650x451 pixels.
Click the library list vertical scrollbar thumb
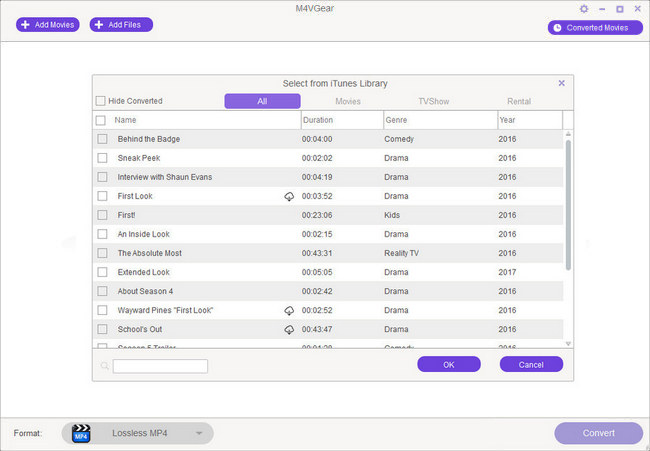[x=568, y=205]
